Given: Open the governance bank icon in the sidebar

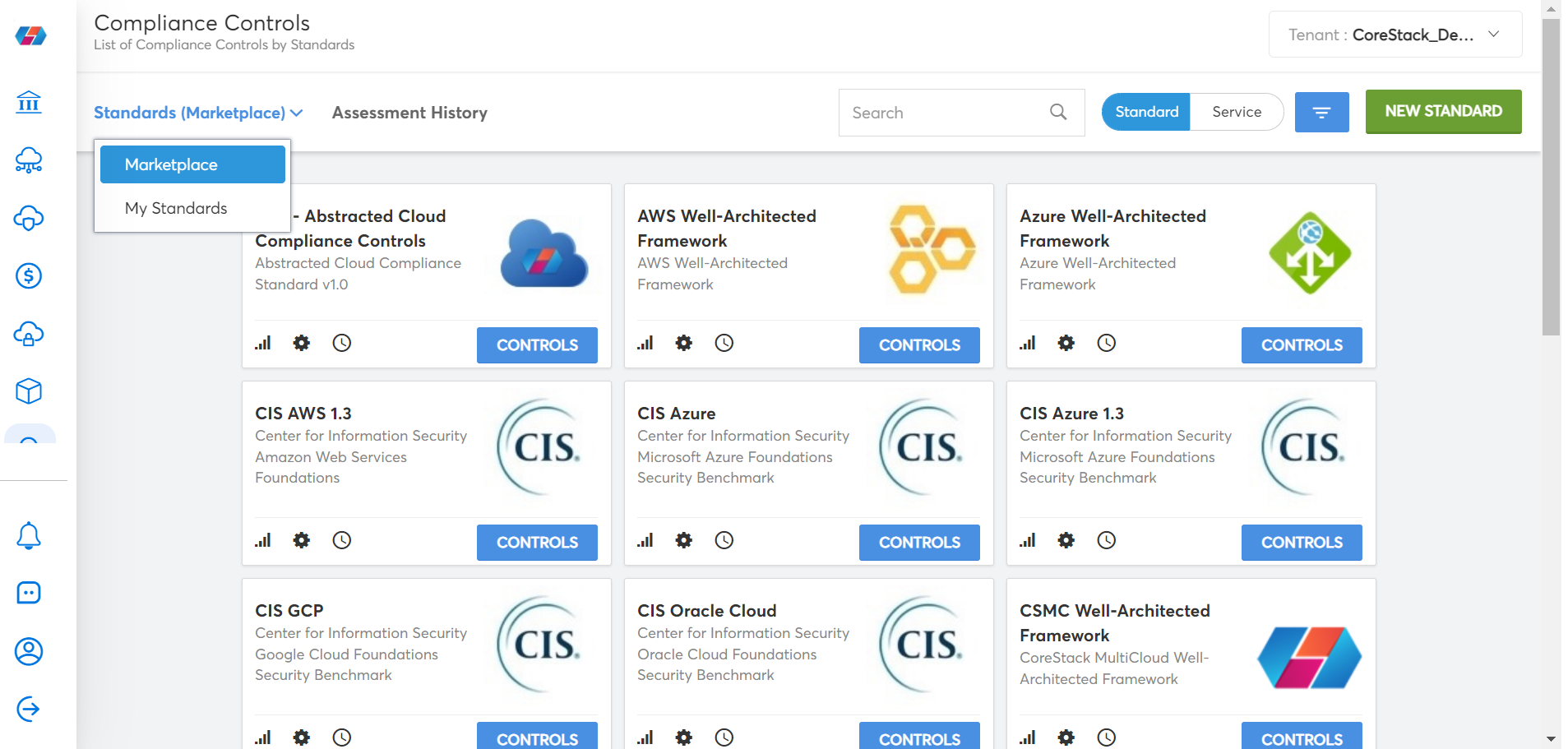Looking at the screenshot, I should (29, 102).
